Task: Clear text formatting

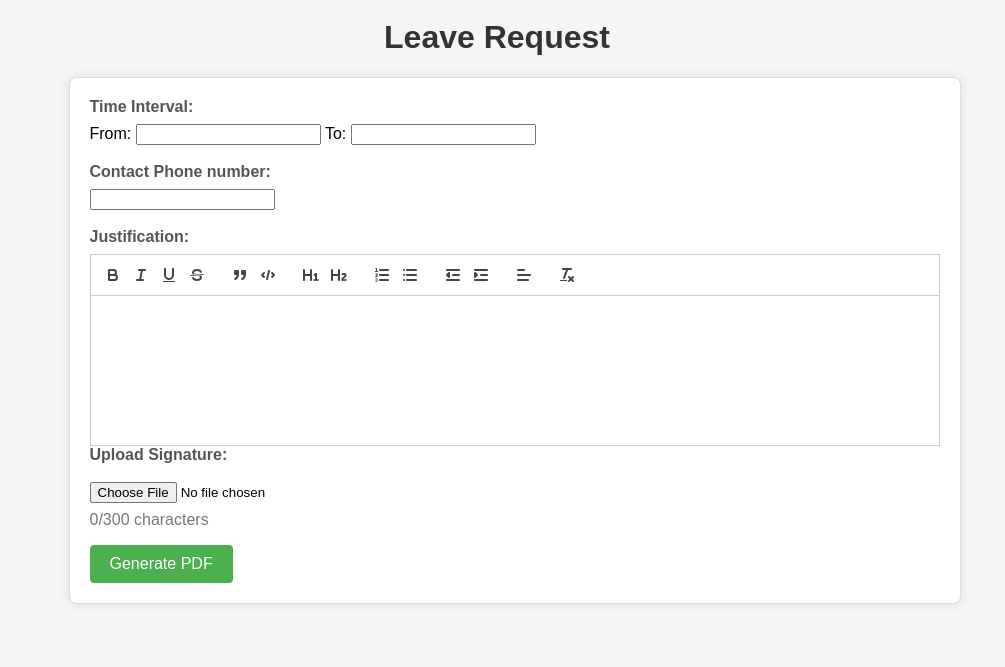Action: pos(567,275)
